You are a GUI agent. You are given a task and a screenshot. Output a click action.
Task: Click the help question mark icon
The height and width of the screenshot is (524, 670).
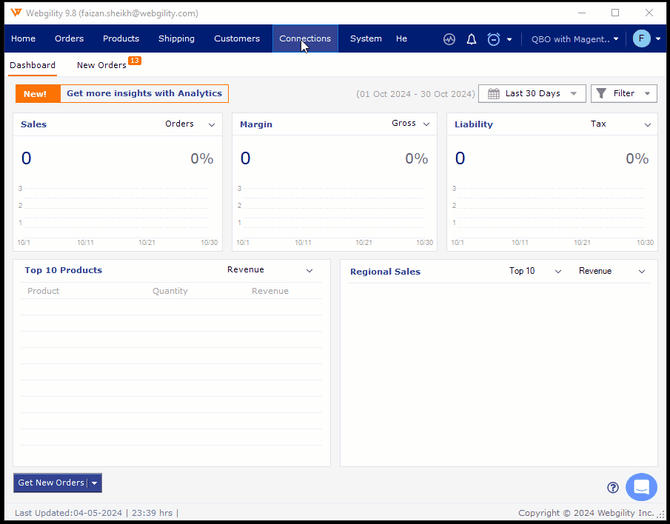tap(613, 488)
